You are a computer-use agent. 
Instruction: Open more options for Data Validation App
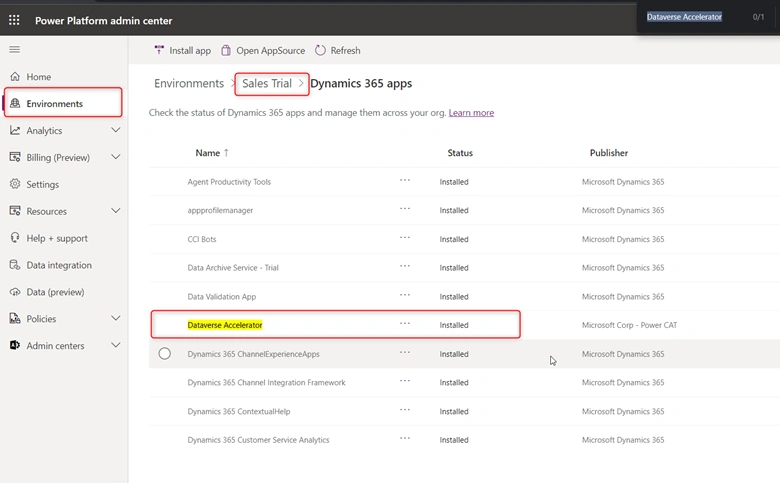click(x=405, y=295)
